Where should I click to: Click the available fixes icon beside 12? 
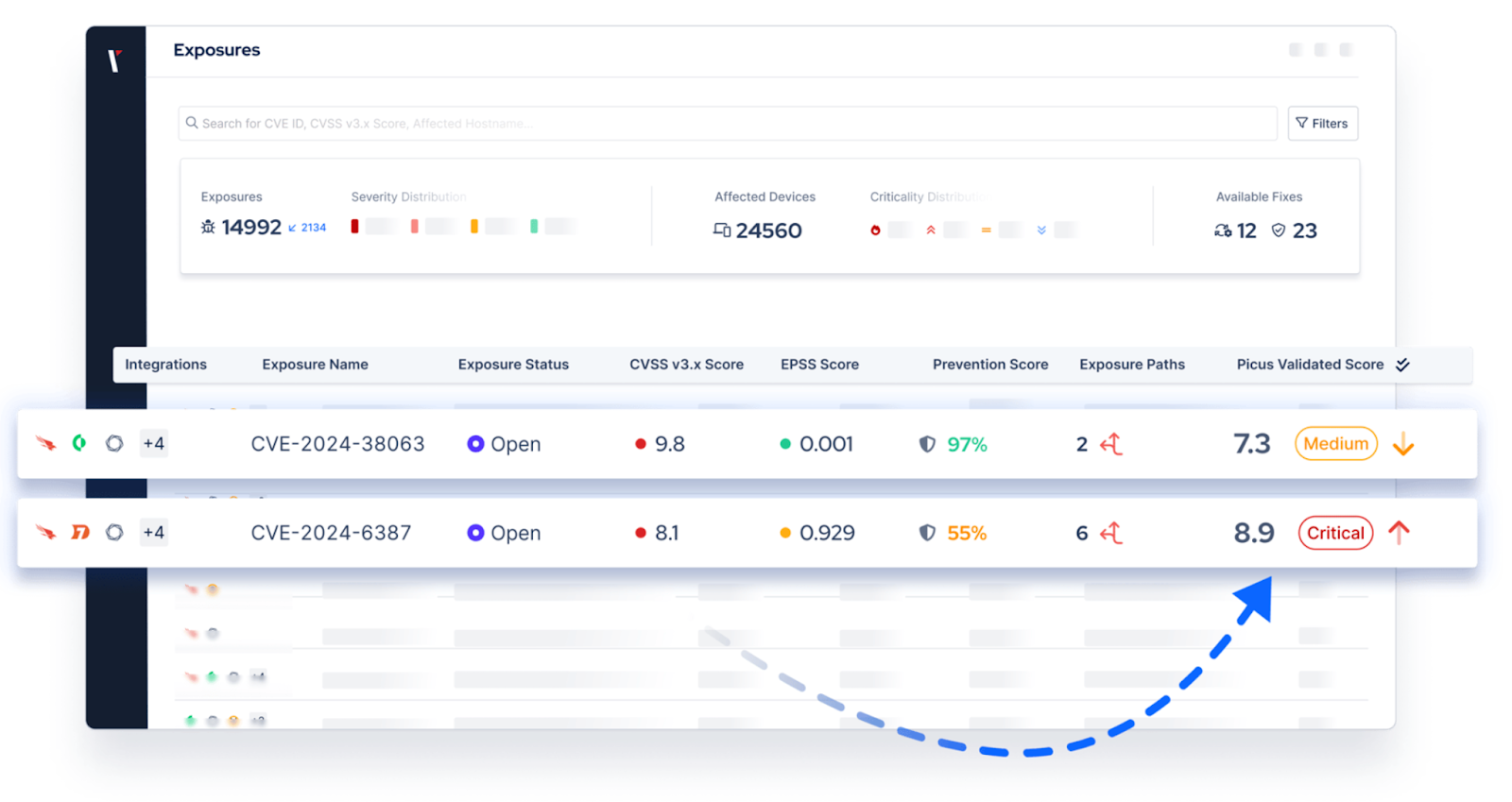point(1223,230)
